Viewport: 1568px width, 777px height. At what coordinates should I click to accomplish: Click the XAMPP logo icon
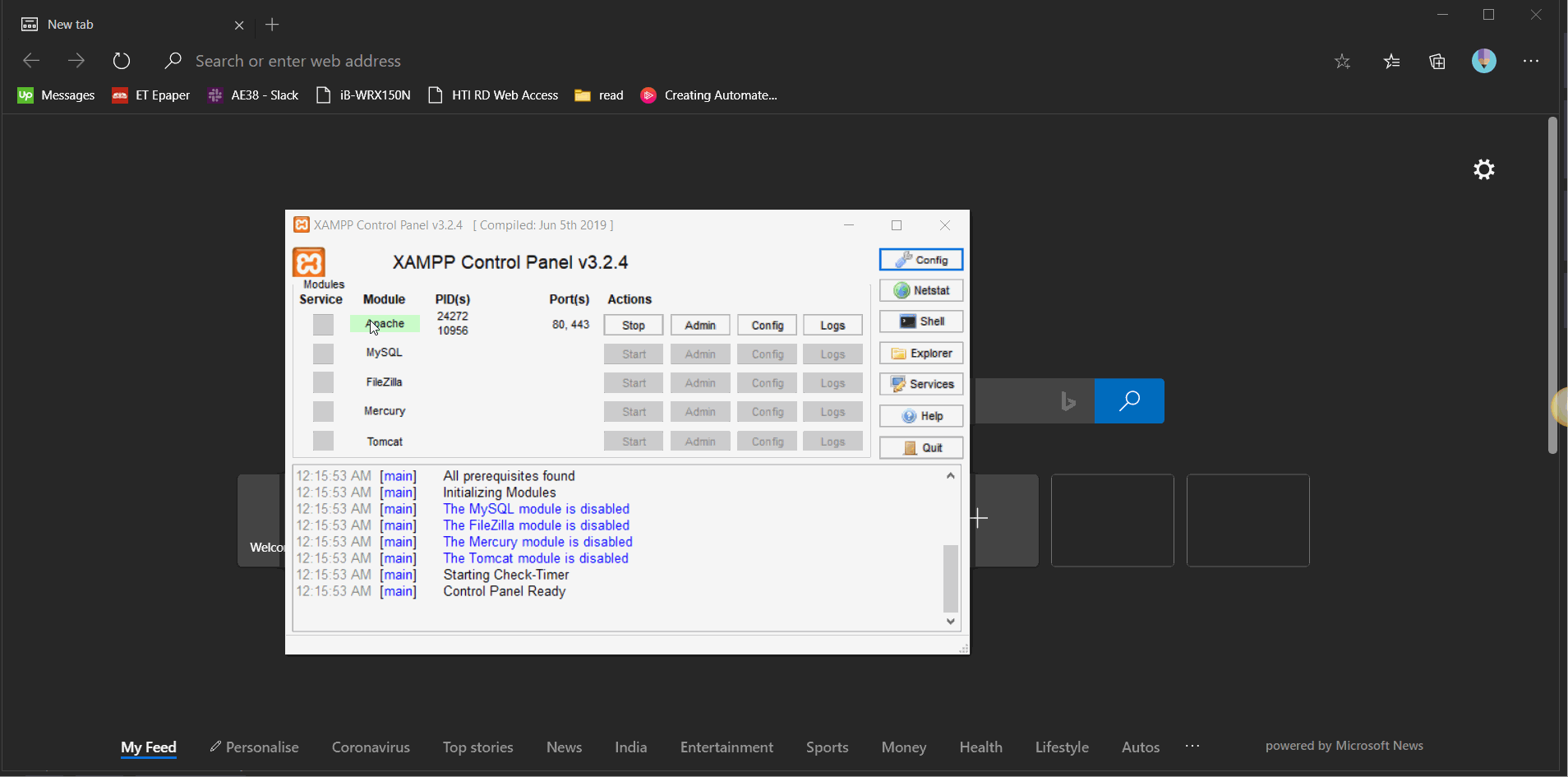coord(309,262)
